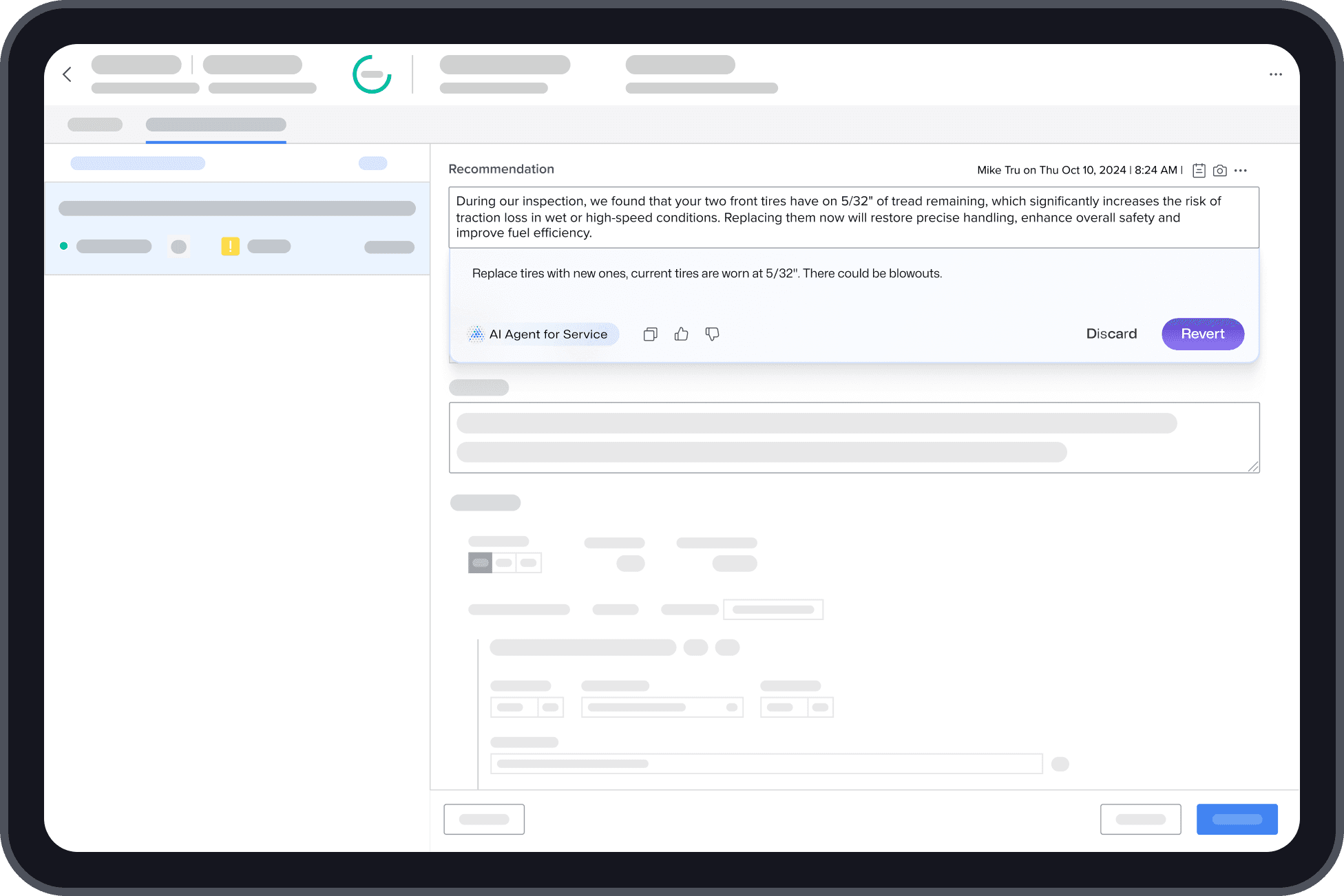This screenshot has height=896, width=1344.
Task: Switch to the first inactive tab
Action: (x=95, y=125)
